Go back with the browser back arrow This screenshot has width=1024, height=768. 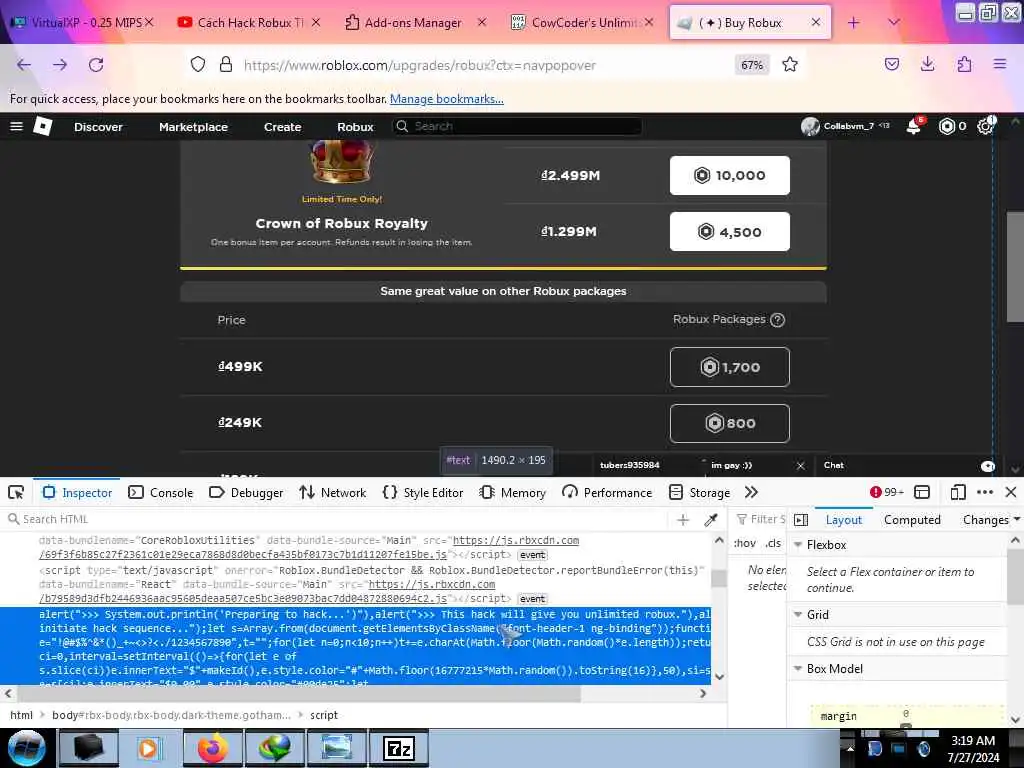point(24,65)
